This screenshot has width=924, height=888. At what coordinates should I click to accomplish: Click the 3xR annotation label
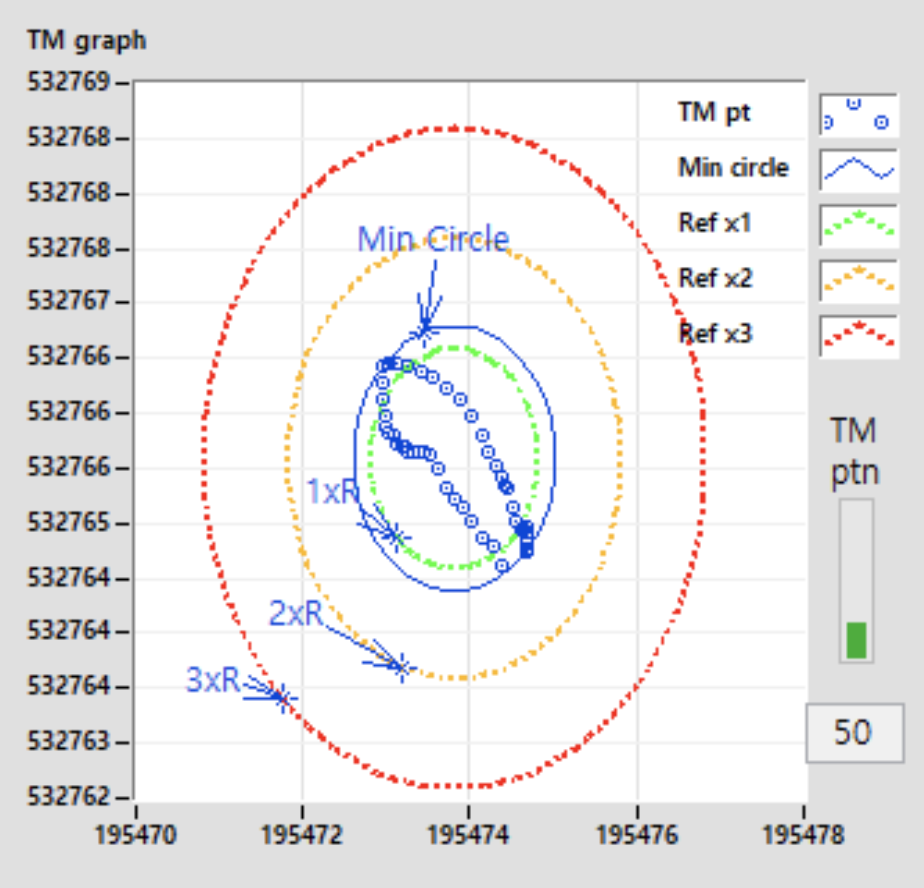[x=213, y=679]
